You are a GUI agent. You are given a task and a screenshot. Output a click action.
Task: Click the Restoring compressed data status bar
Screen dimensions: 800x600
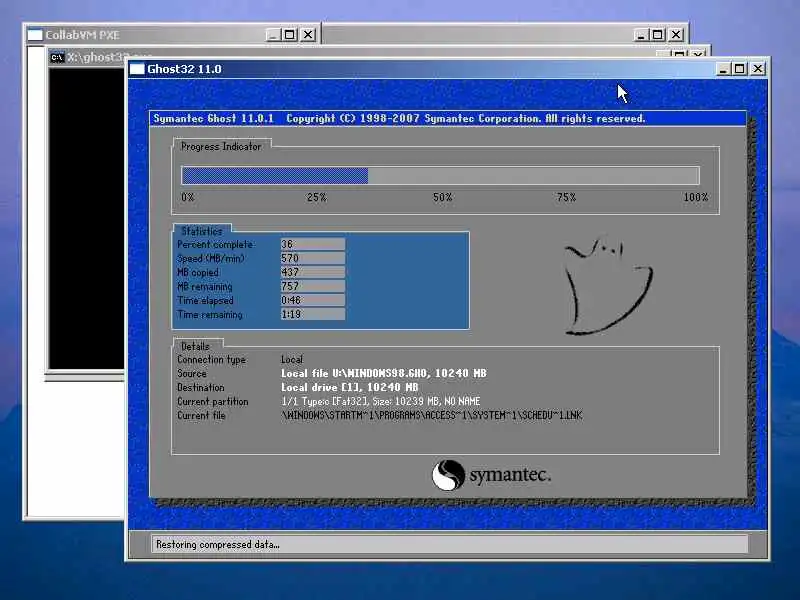tap(449, 544)
